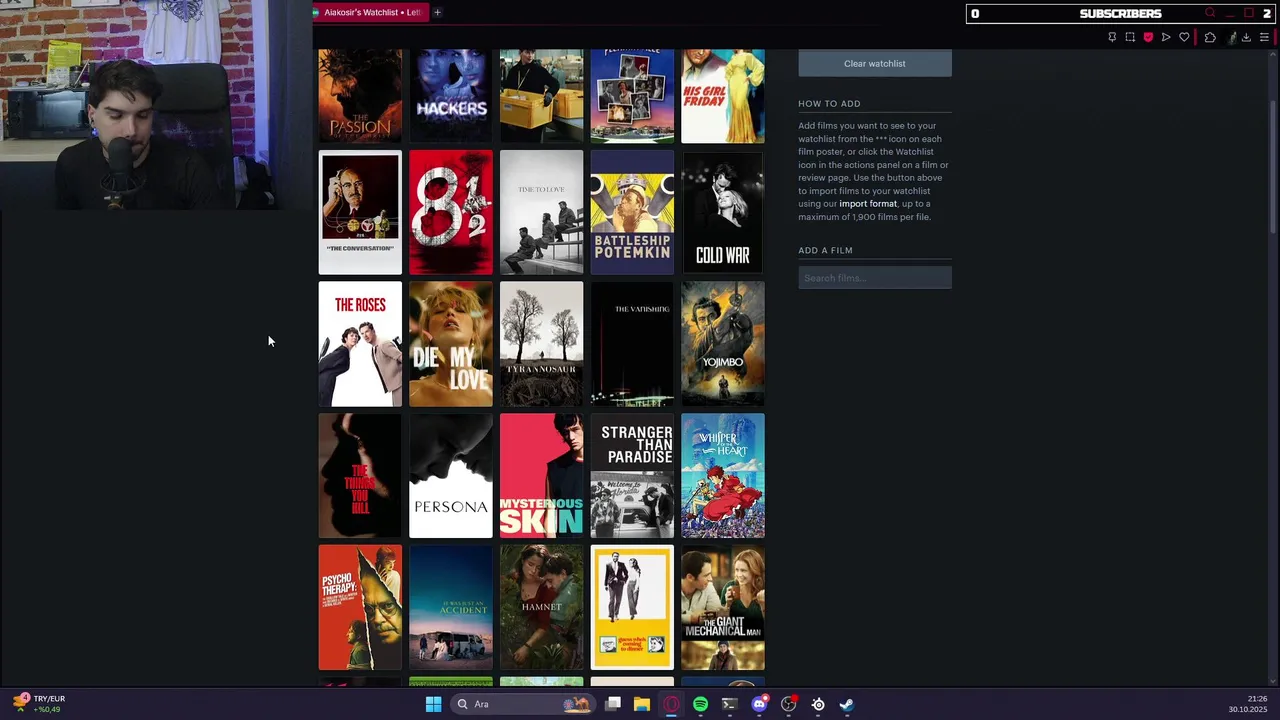Image resolution: width=1280 pixels, height=720 pixels.
Task: Open the 8½ film poster
Action: tap(451, 212)
